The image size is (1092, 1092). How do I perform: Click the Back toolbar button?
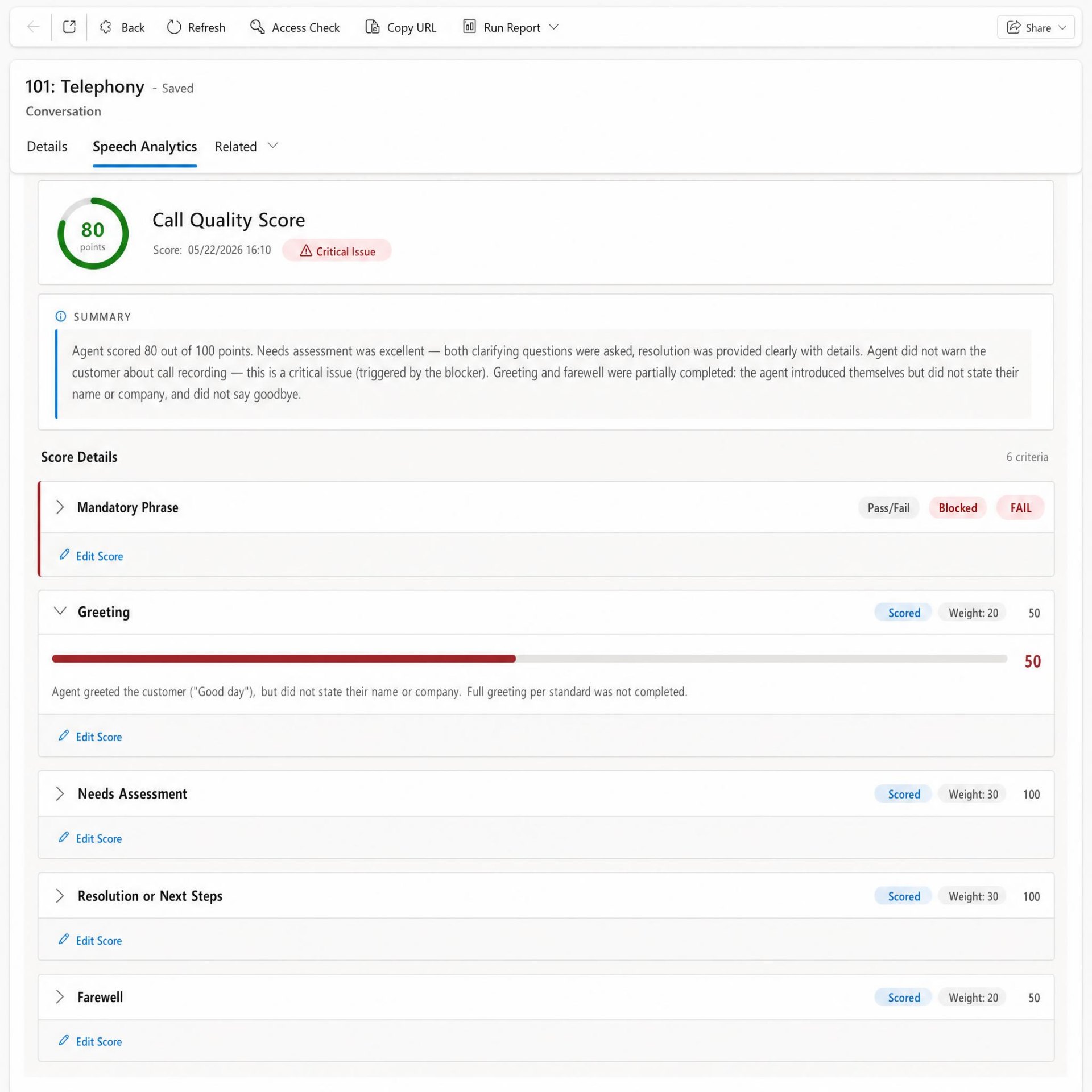pyautogui.click(x=122, y=27)
